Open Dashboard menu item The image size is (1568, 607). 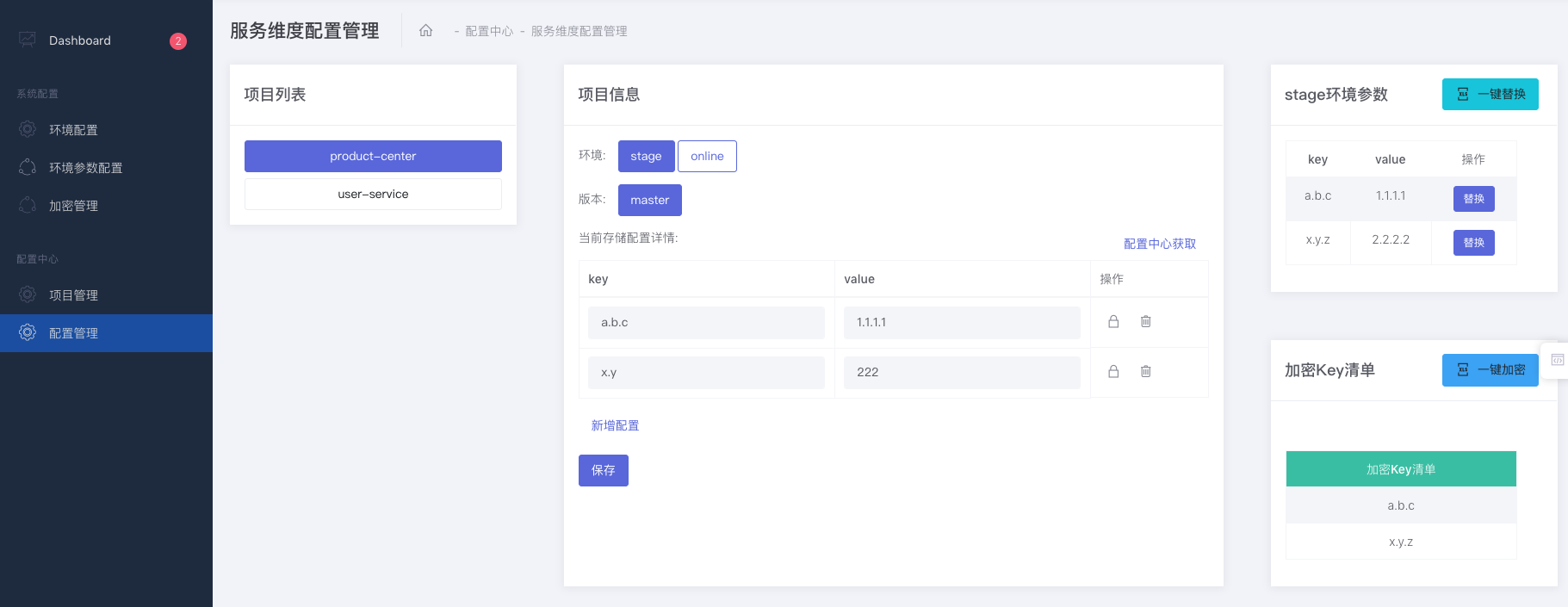point(106,40)
